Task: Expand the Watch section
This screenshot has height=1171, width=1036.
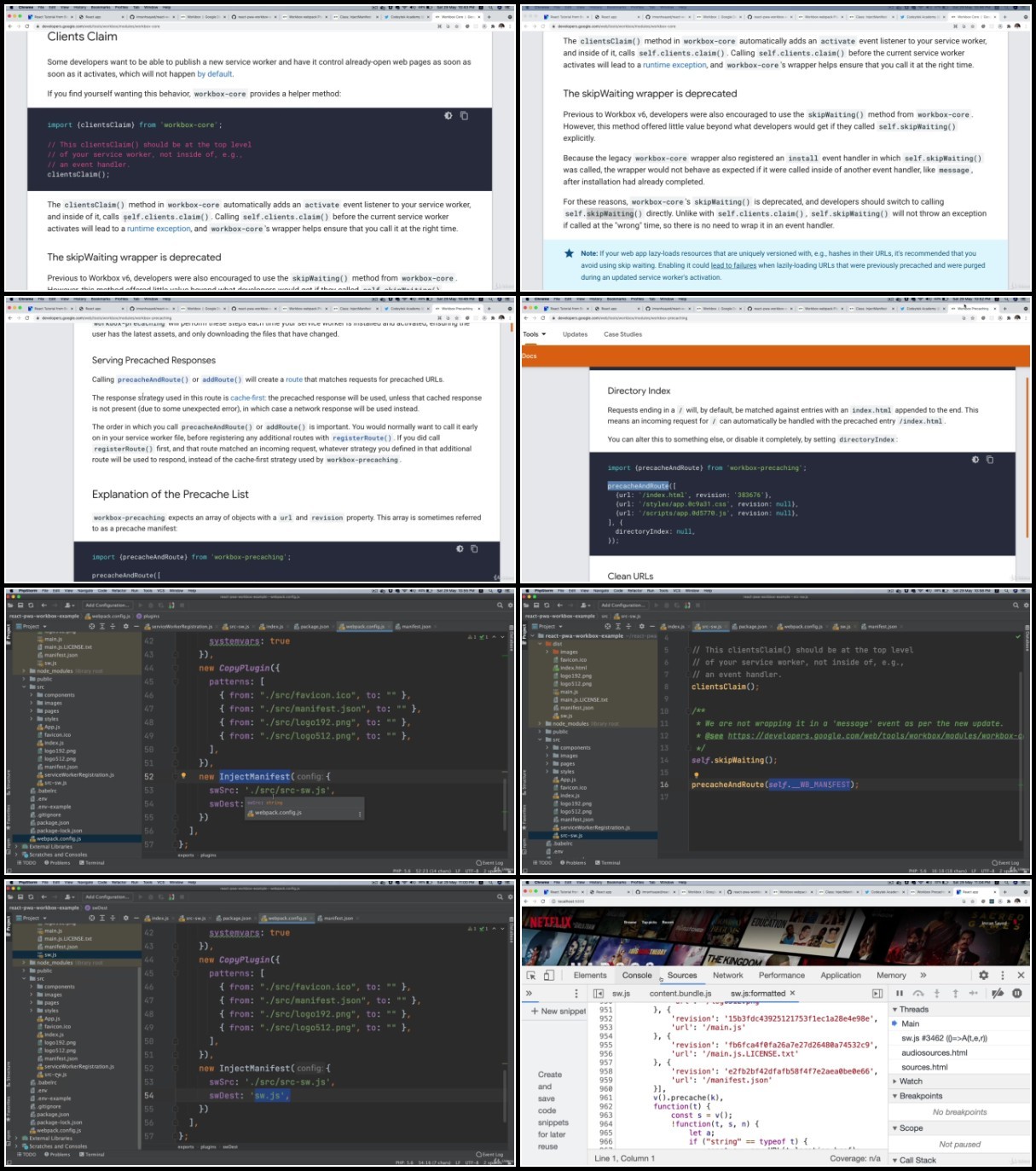Action: (x=911, y=1081)
